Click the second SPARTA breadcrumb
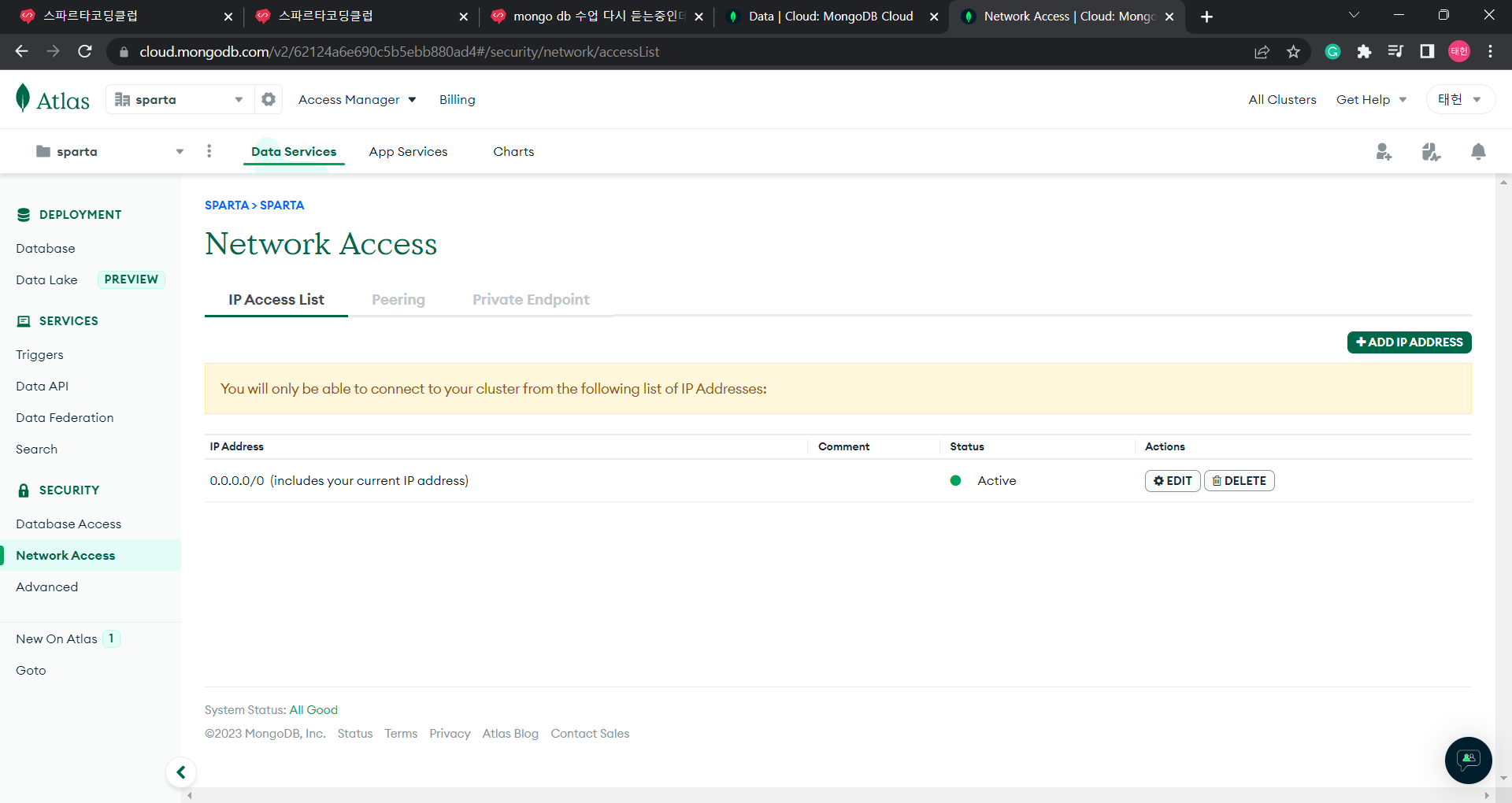1512x803 pixels. (x=282, y=205)
